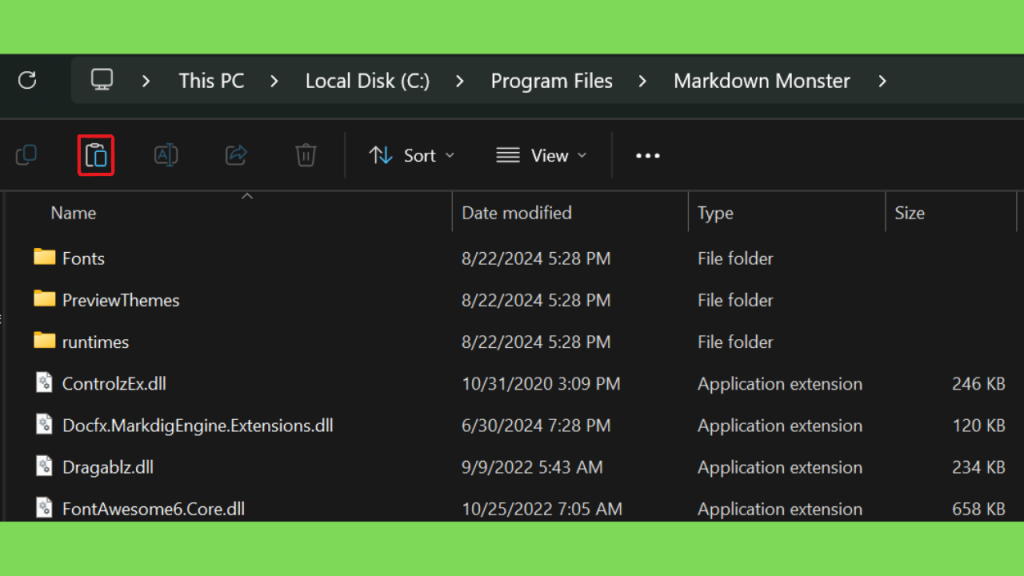The image size is (1024, 576).
Task: Click the 234 KB size value
Action: pyautogui.click(x=978, y=468)
